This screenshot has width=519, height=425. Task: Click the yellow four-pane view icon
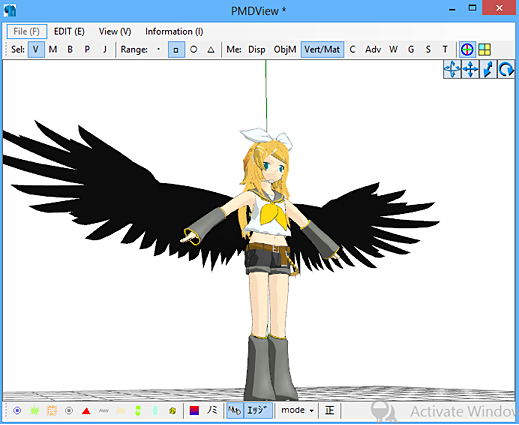[484, 50]
